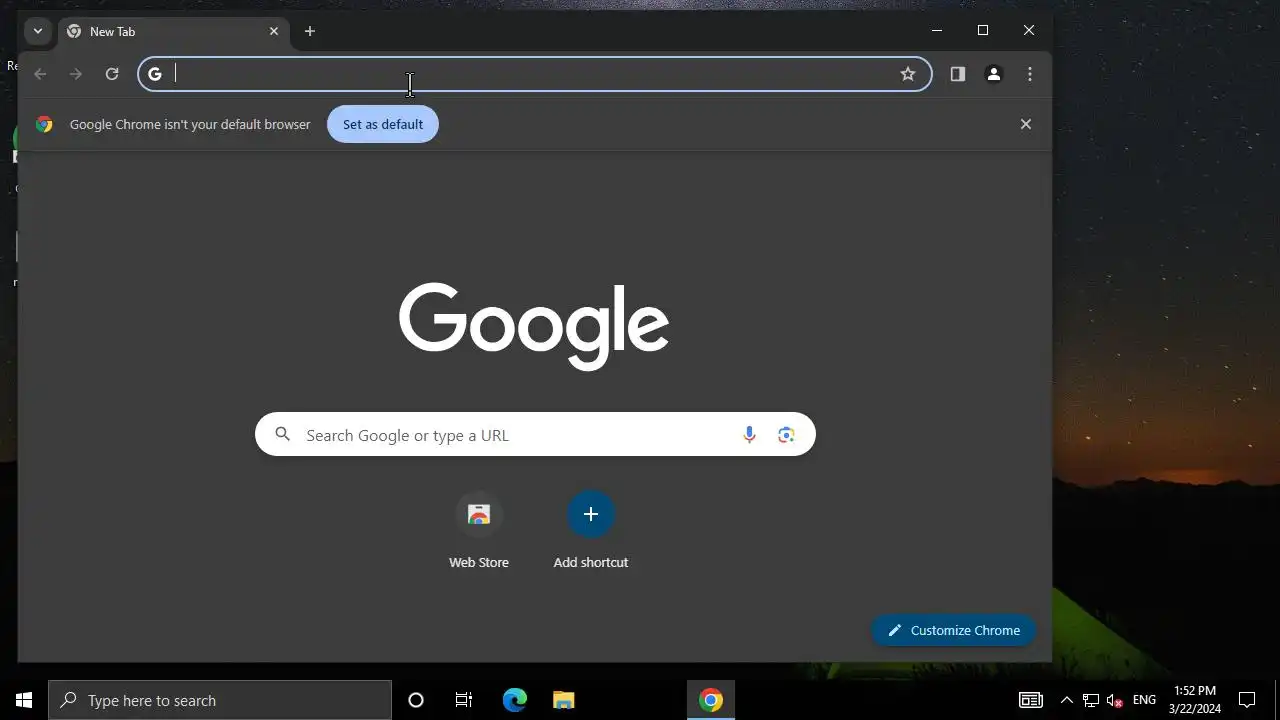Open Chrome's three-dot menu
The width and height of the screenshot is (1280, 720).
(1030, 74)
